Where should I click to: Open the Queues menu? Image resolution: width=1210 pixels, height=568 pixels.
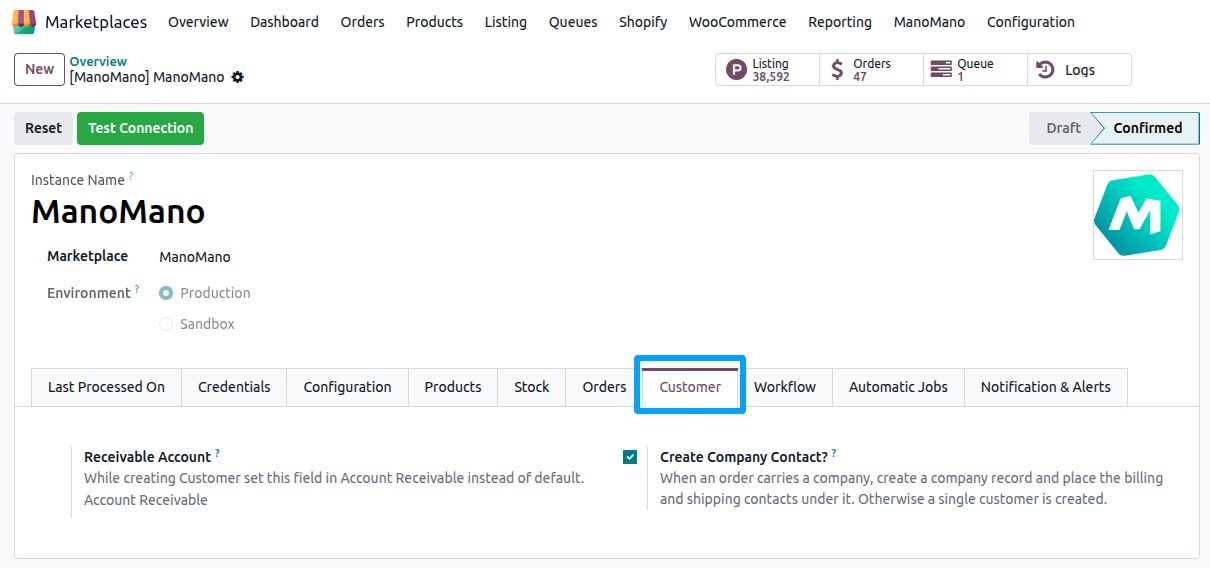point(573,22)
